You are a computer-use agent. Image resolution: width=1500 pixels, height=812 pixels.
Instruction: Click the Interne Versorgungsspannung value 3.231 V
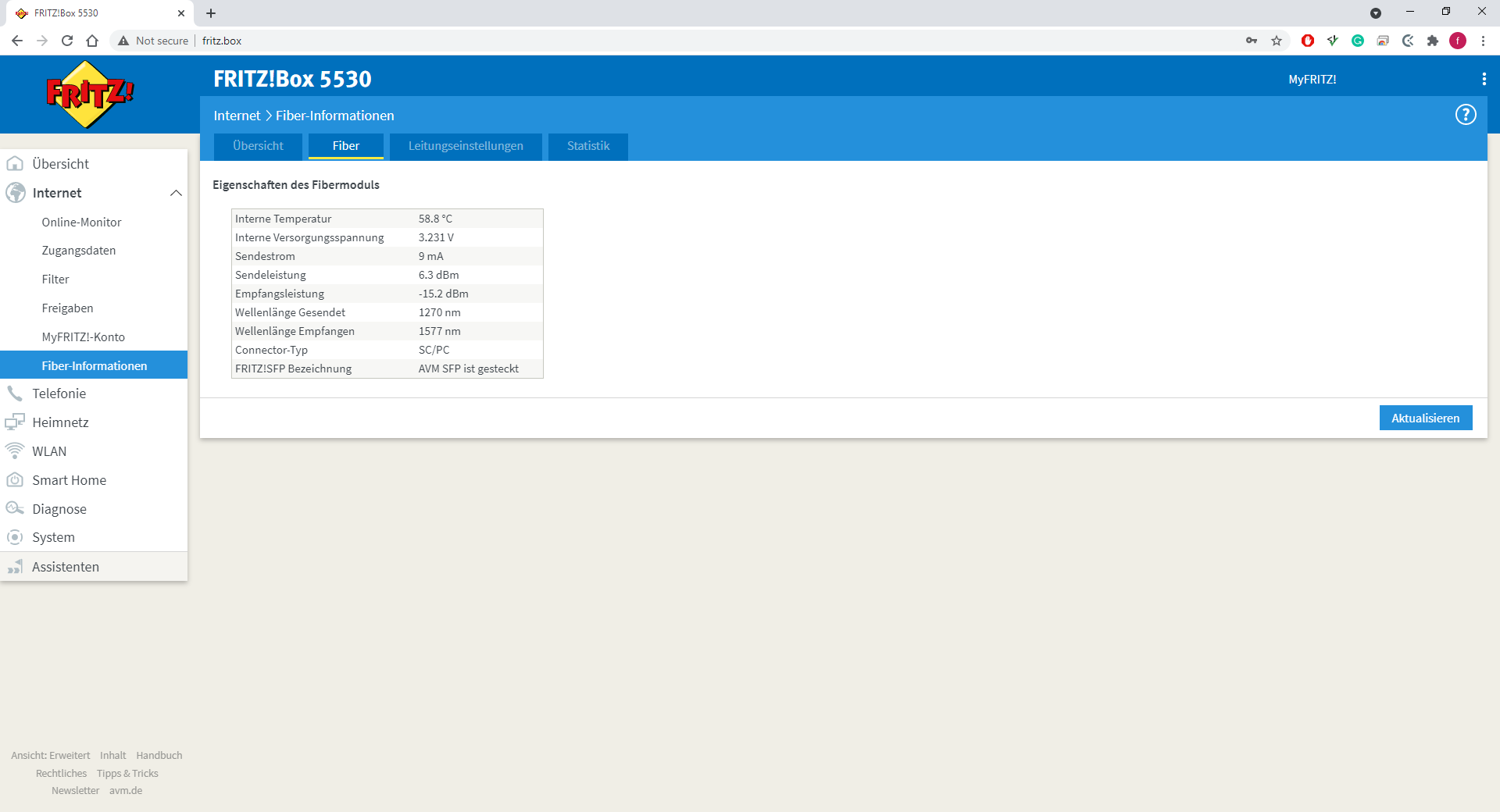point(436,237)
